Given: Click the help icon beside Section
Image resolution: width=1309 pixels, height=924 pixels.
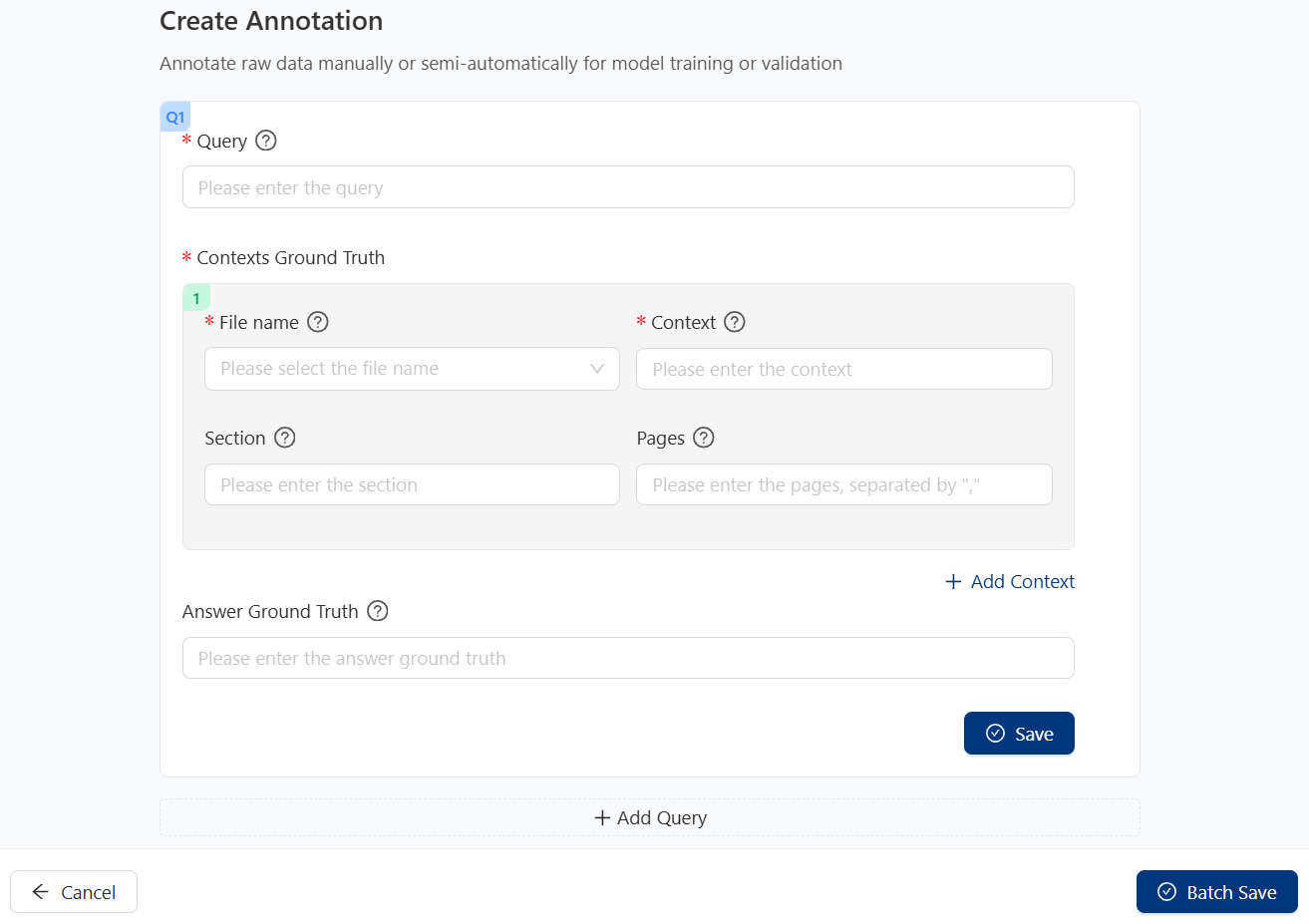Looking at the screenshot, I should click(285, 438).
